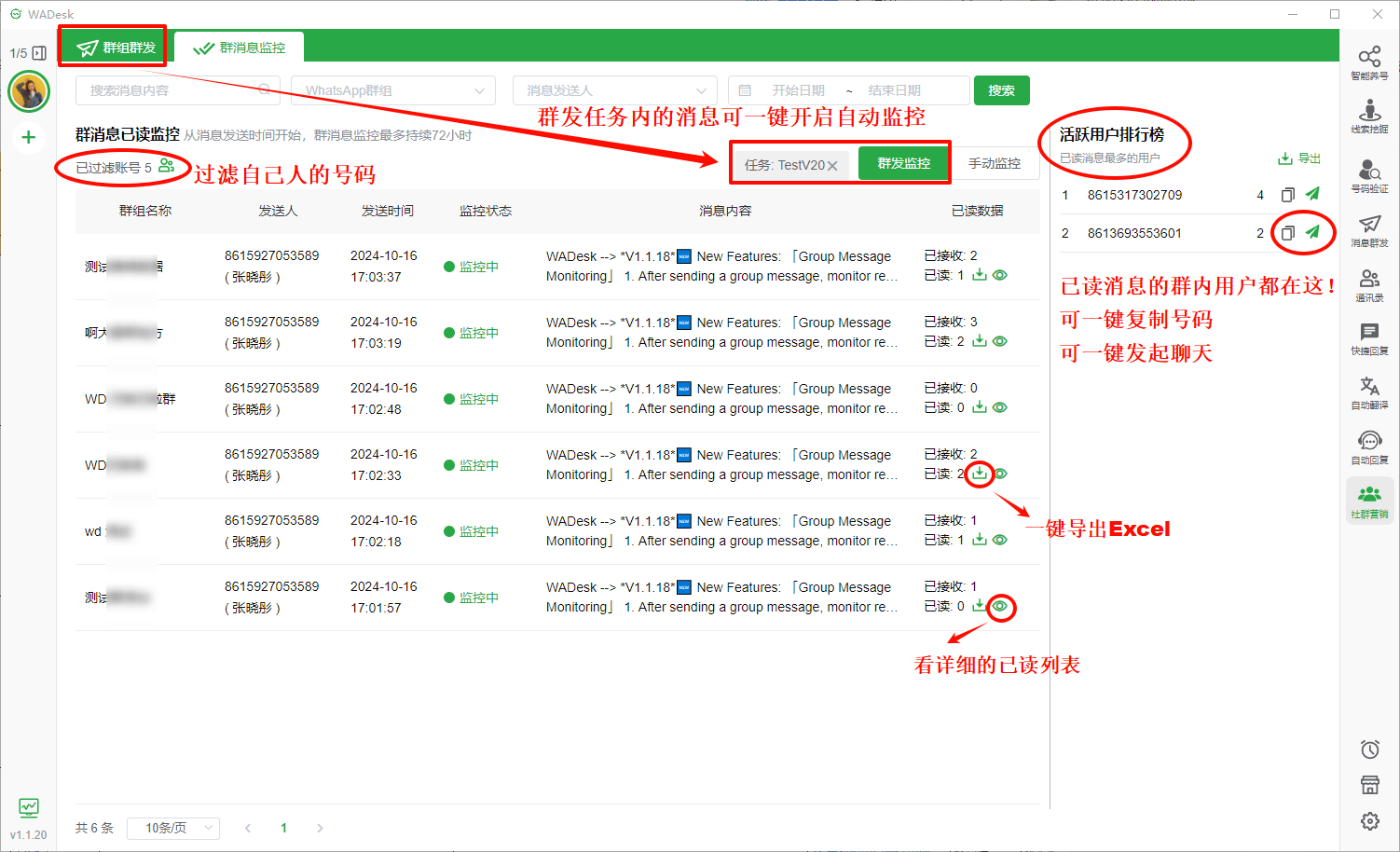The height and width of the screenshot is (852, 1400).
Task: Open the 消息发送人 sender dropdown
Action: point(615,90)
